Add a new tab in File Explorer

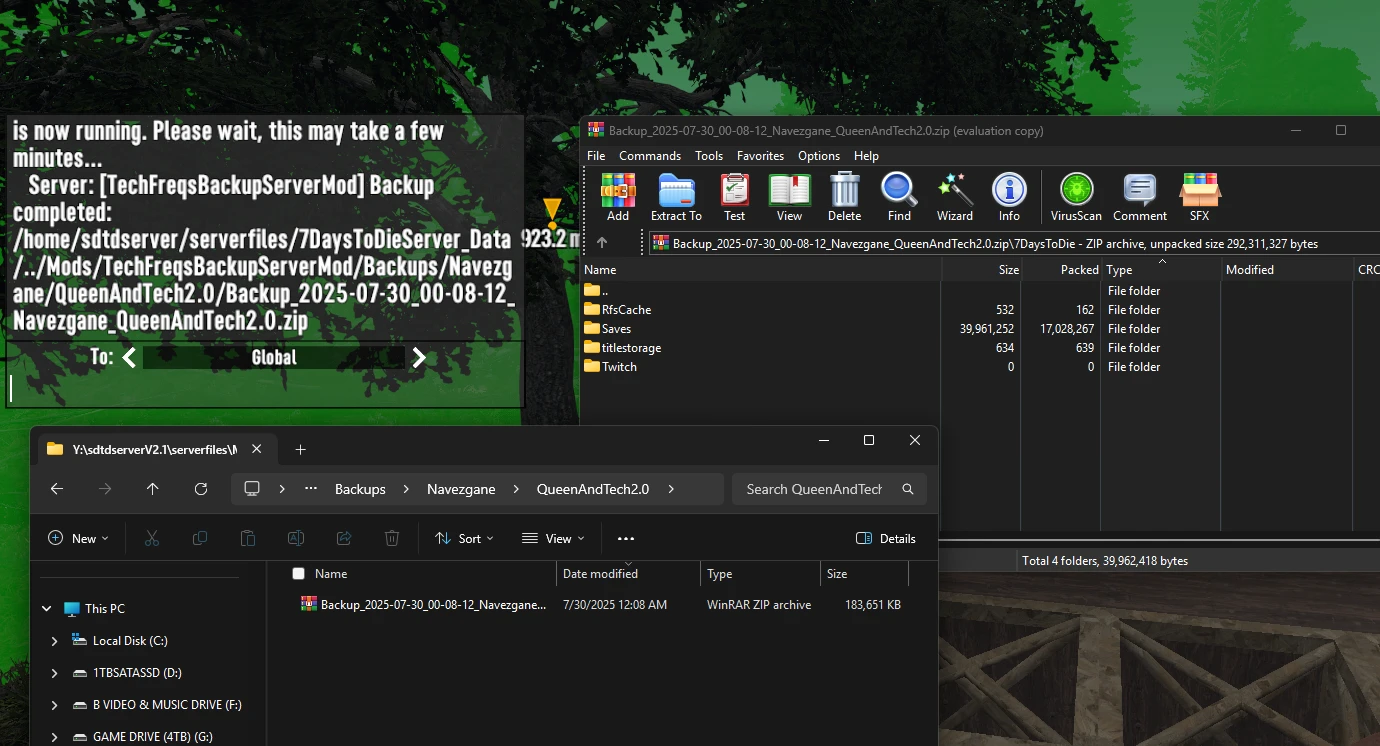pyautogui.click(x=300, y=450)
